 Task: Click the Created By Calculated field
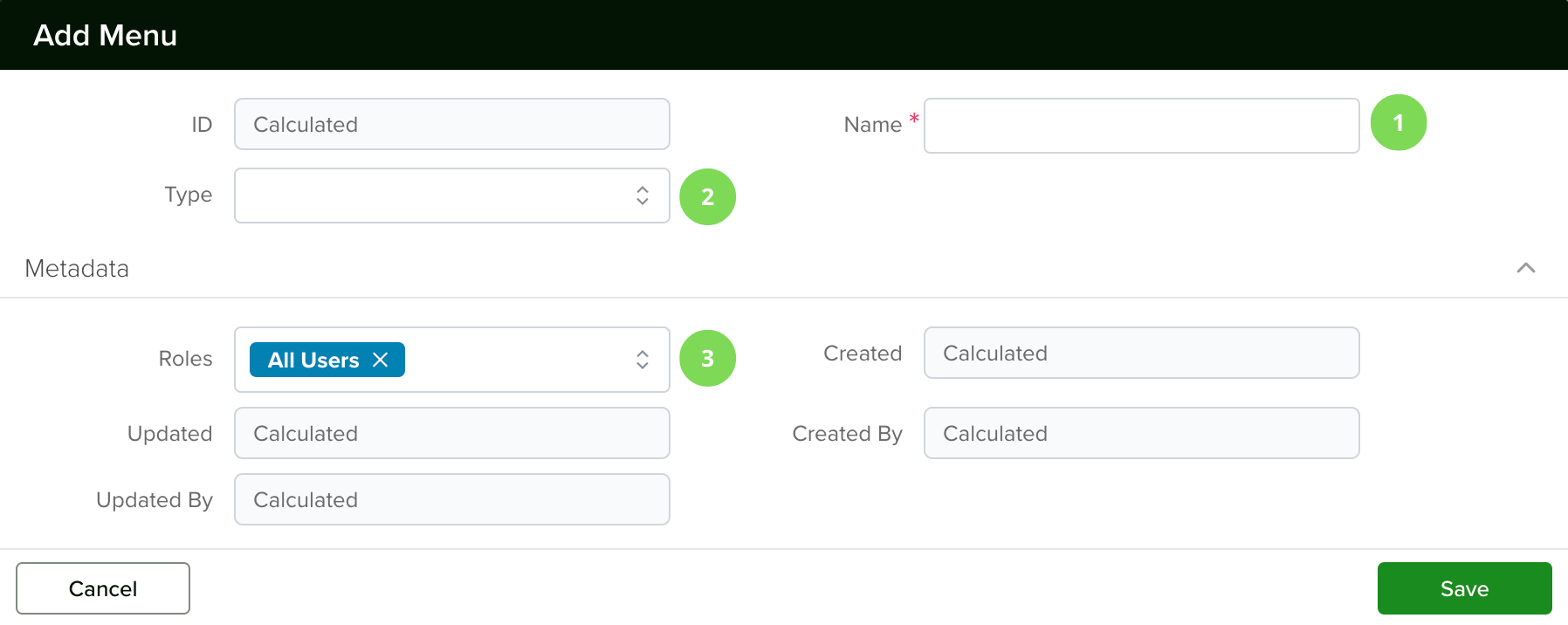point(1141,433)
